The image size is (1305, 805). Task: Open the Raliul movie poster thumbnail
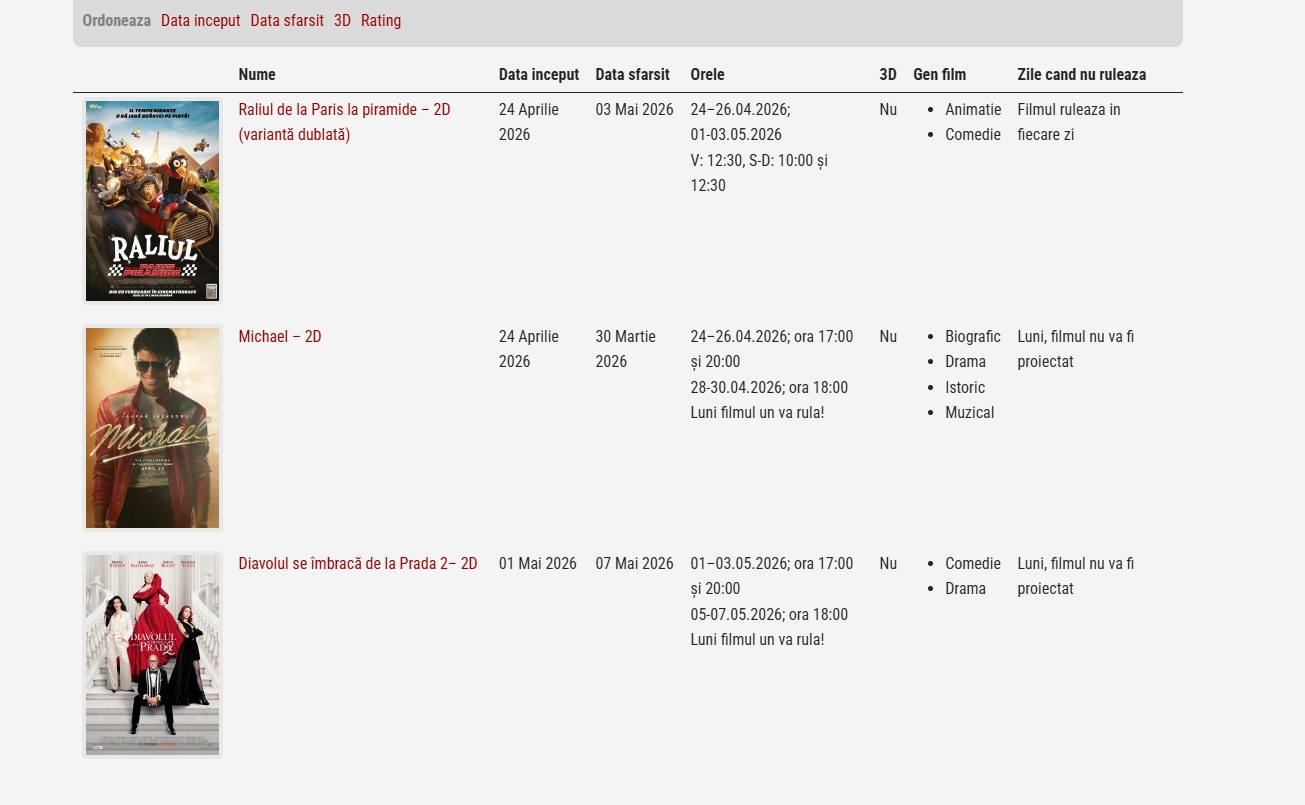pos(152,200)
